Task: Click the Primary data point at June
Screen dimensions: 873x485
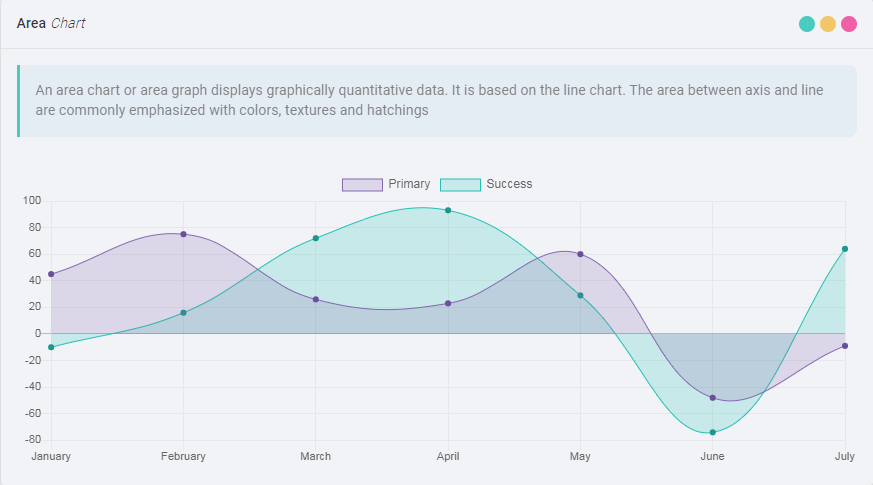Action: (x=713, y=398)
